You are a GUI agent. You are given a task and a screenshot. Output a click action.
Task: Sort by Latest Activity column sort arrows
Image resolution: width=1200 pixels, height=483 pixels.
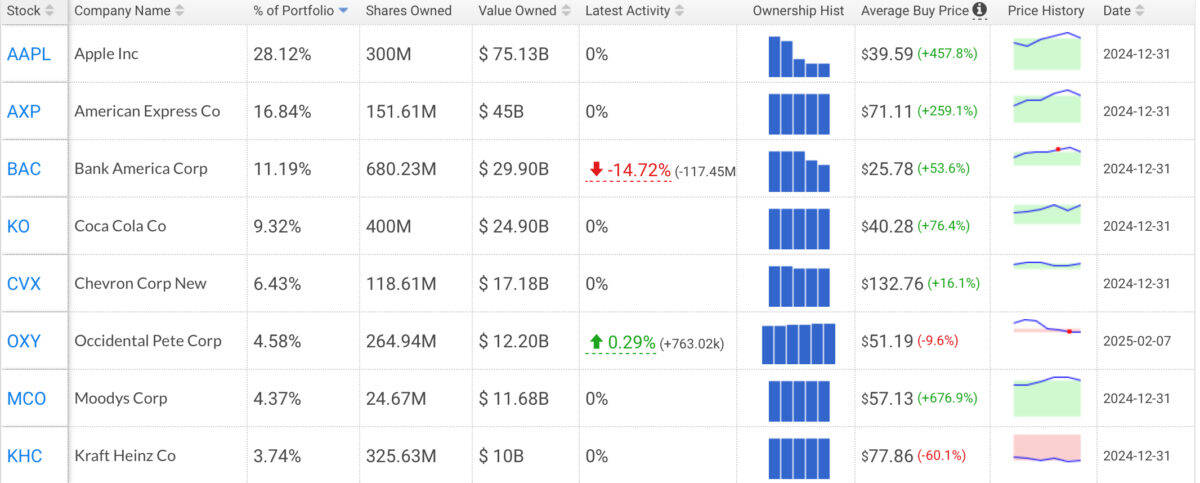pos(679,11)
